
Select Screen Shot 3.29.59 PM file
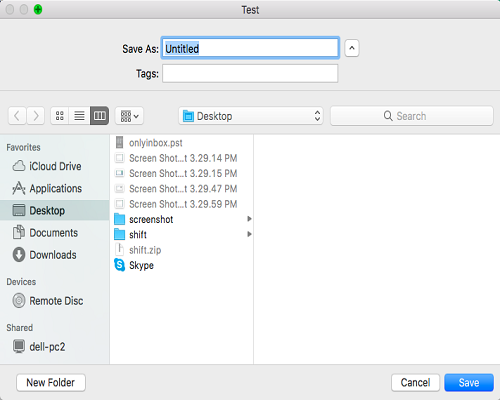[x=181, y=204]
